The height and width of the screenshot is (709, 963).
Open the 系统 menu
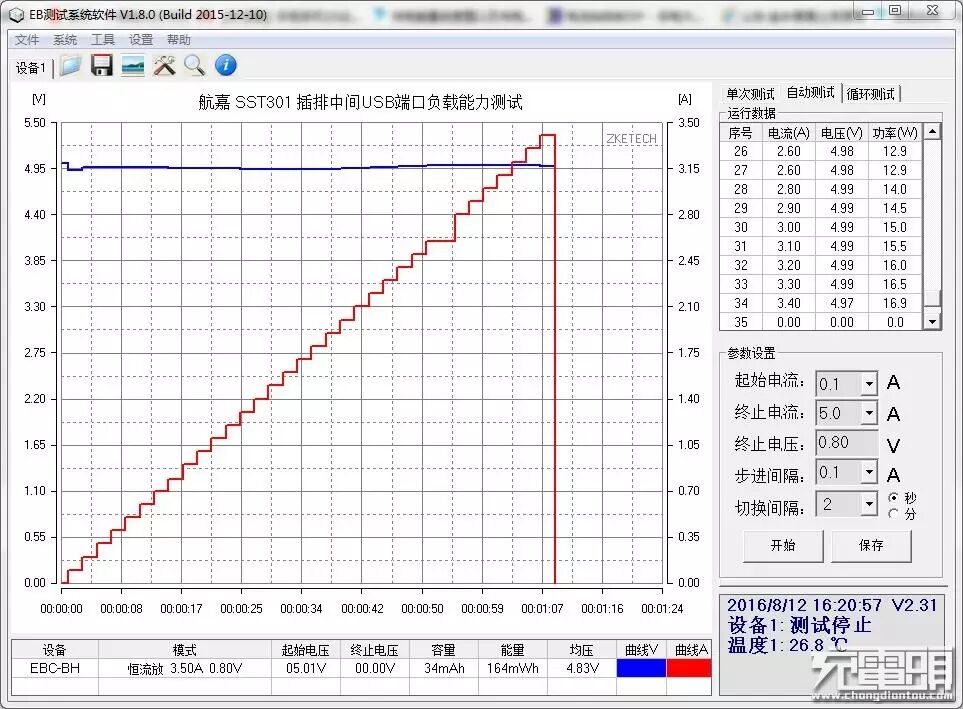65,40
